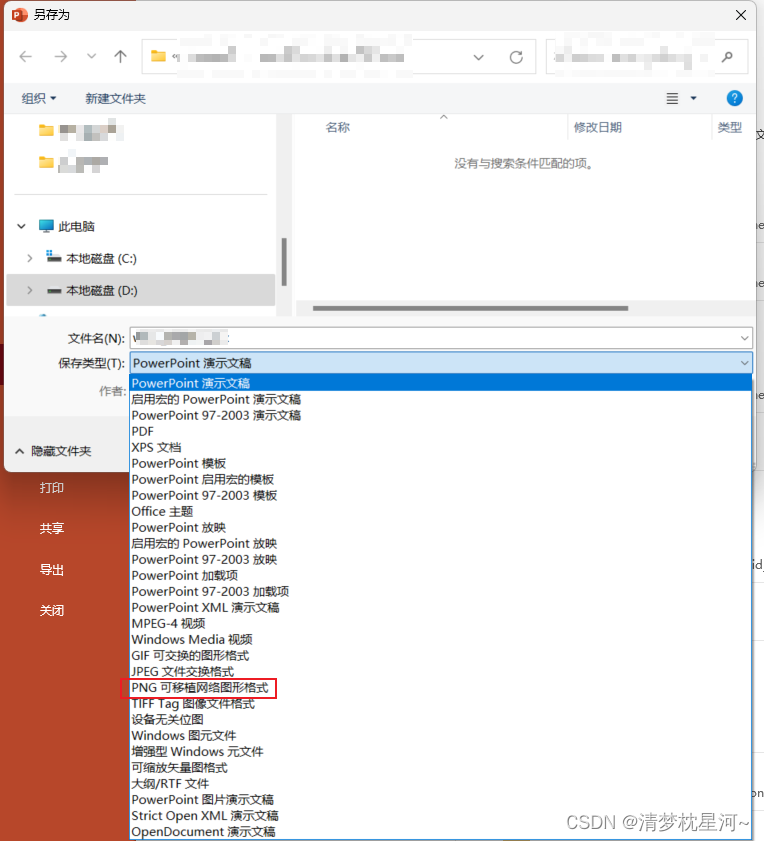Select 增强型 Windows 元文件 option
This screenshot has width=764, height=841.
pyautogui.click(x=440, y=752)
